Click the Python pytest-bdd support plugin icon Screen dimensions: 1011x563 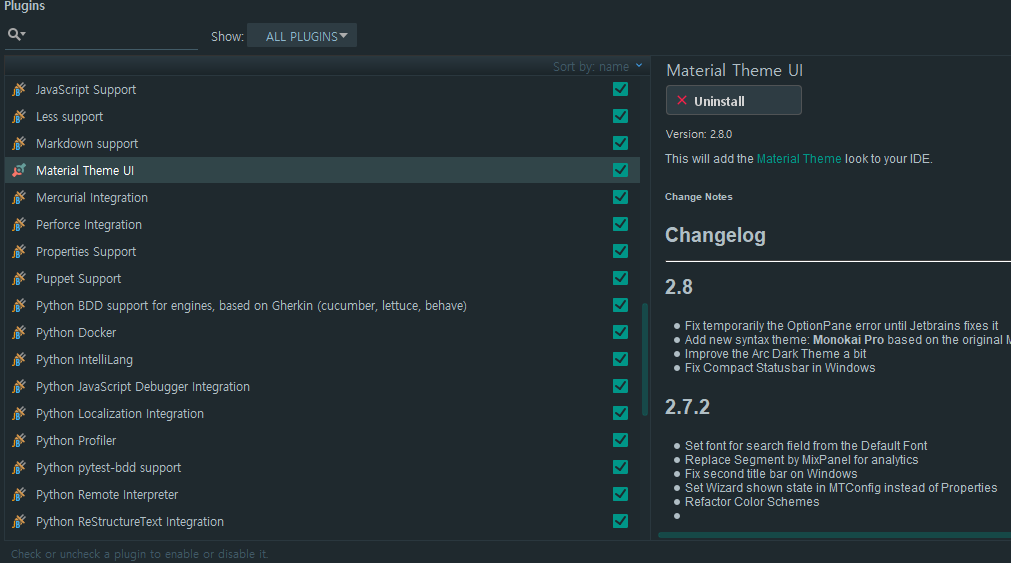[x=19, y=468]
